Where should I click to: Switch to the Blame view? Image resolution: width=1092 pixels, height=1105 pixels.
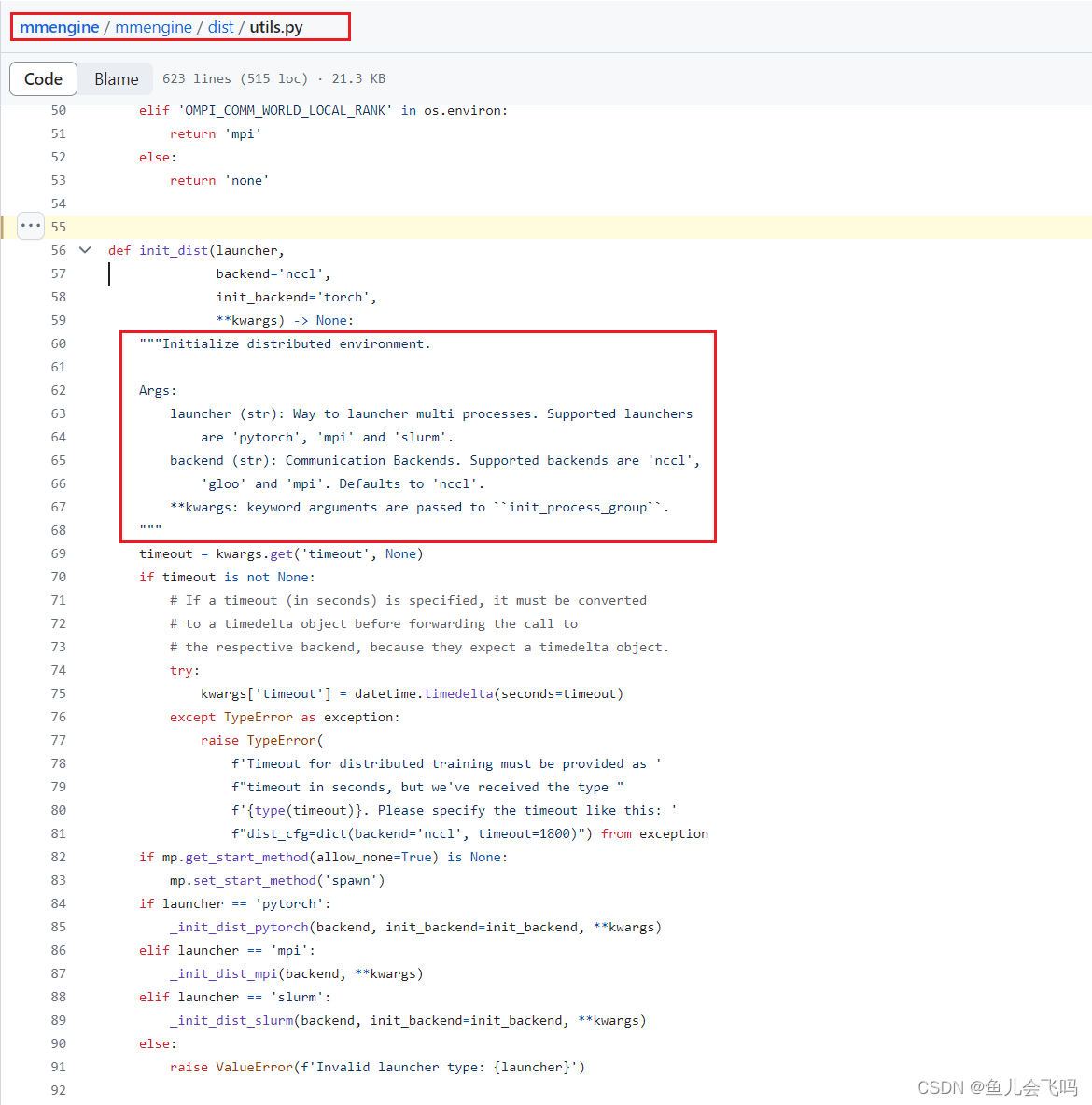[114, 78]
